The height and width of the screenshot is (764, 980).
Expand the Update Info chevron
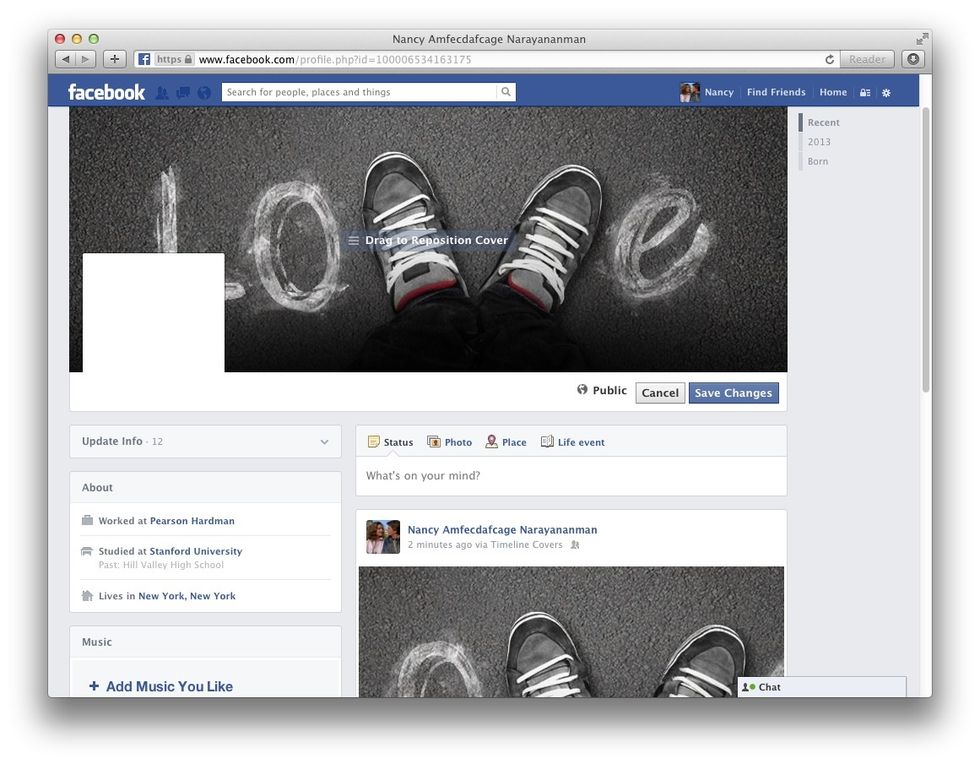tap(324, 441)
